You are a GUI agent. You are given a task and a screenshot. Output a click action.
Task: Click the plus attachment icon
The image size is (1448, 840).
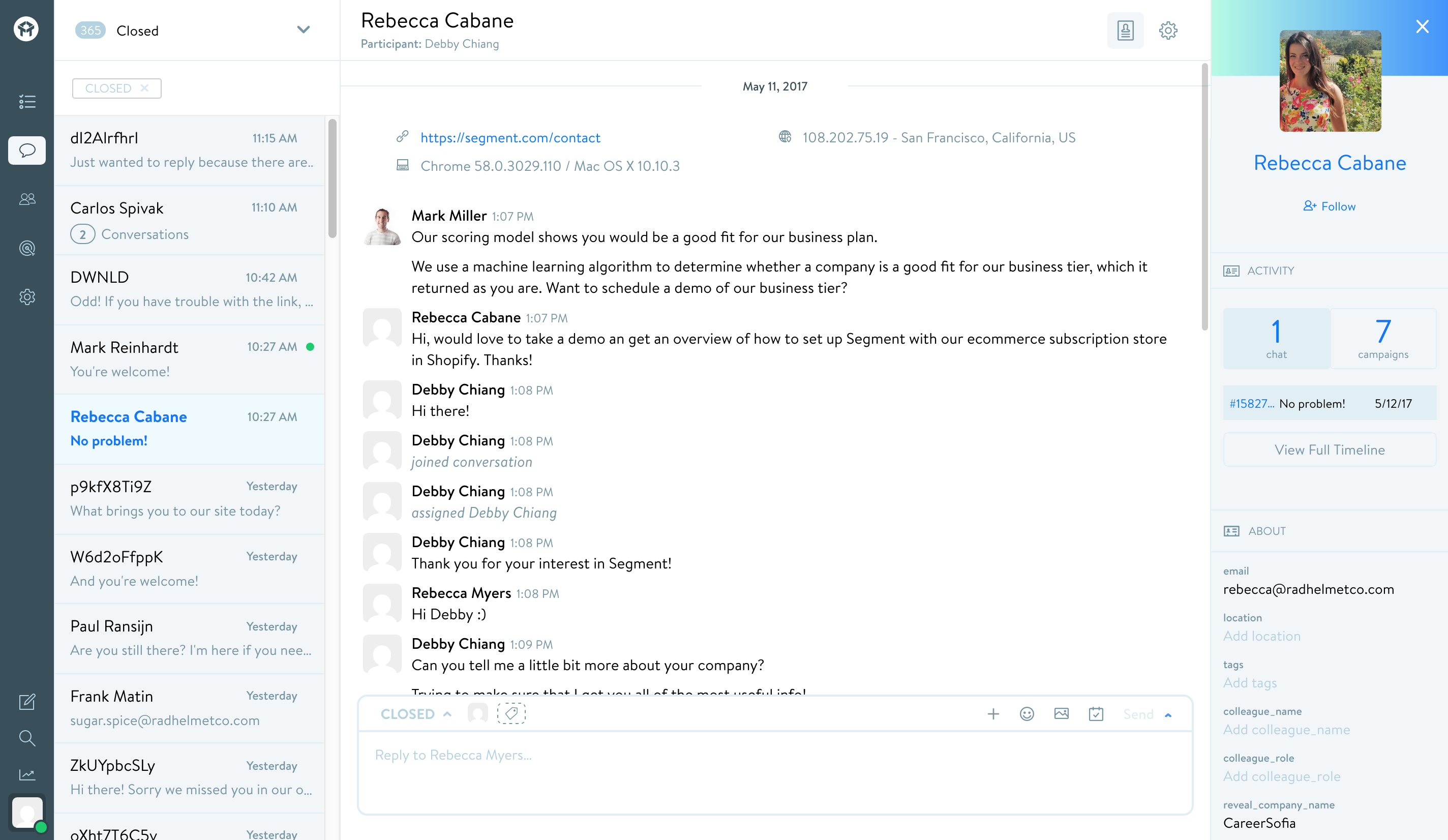(993, 714)
